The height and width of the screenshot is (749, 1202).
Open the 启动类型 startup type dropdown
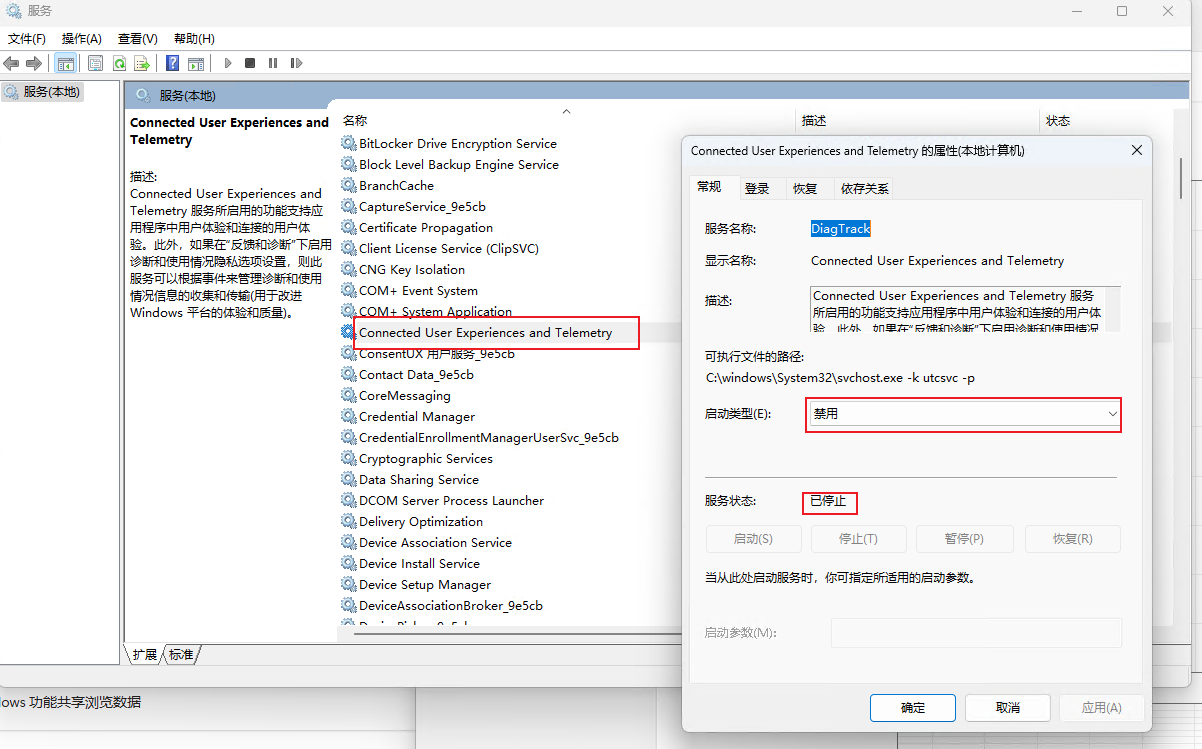point(962,414)
